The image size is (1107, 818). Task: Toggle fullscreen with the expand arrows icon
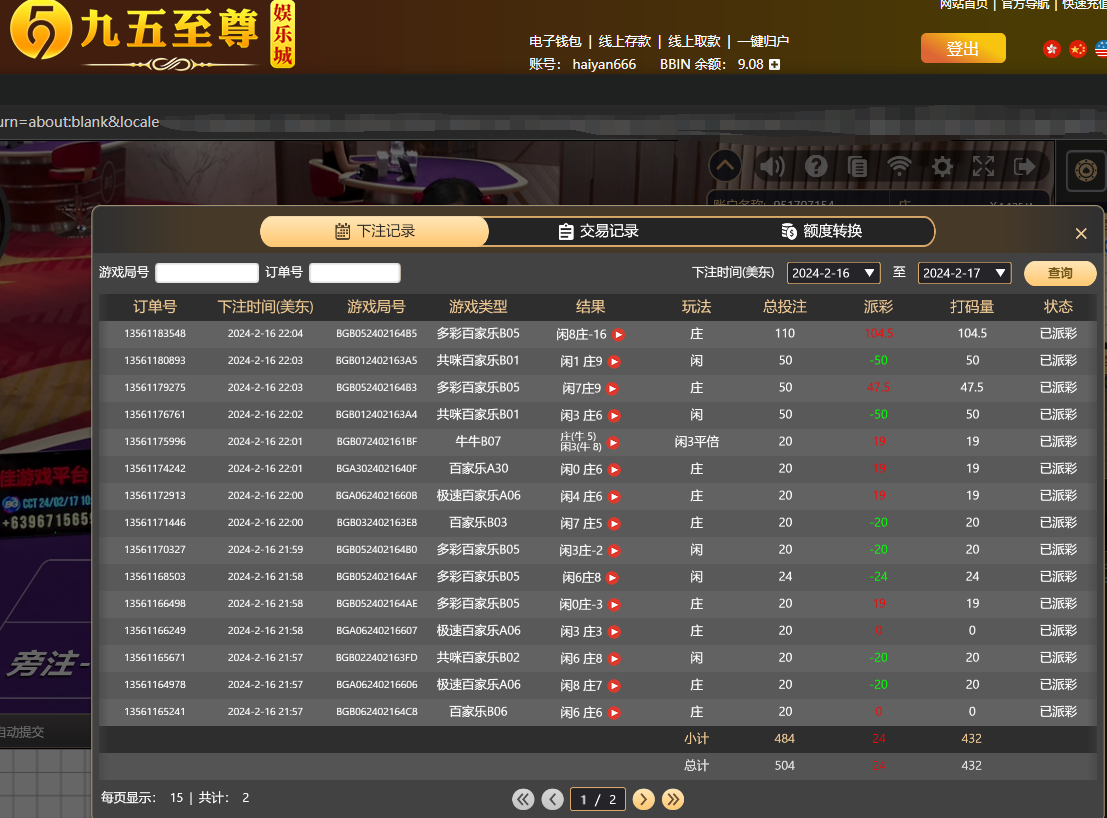[983, 167]
